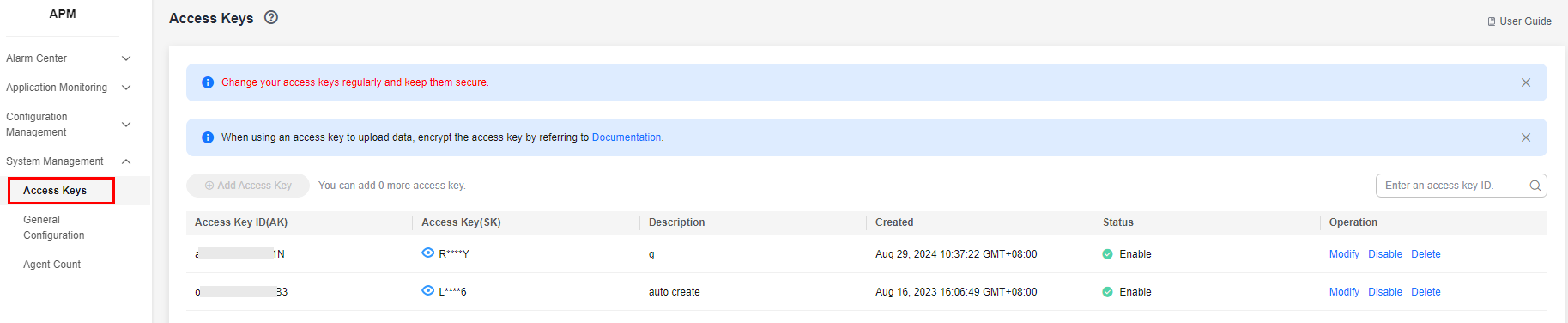The image size is (1568, 323).
Task: Focus the 'Enter an access key ID' search box
Action: tap(1454, 186)
